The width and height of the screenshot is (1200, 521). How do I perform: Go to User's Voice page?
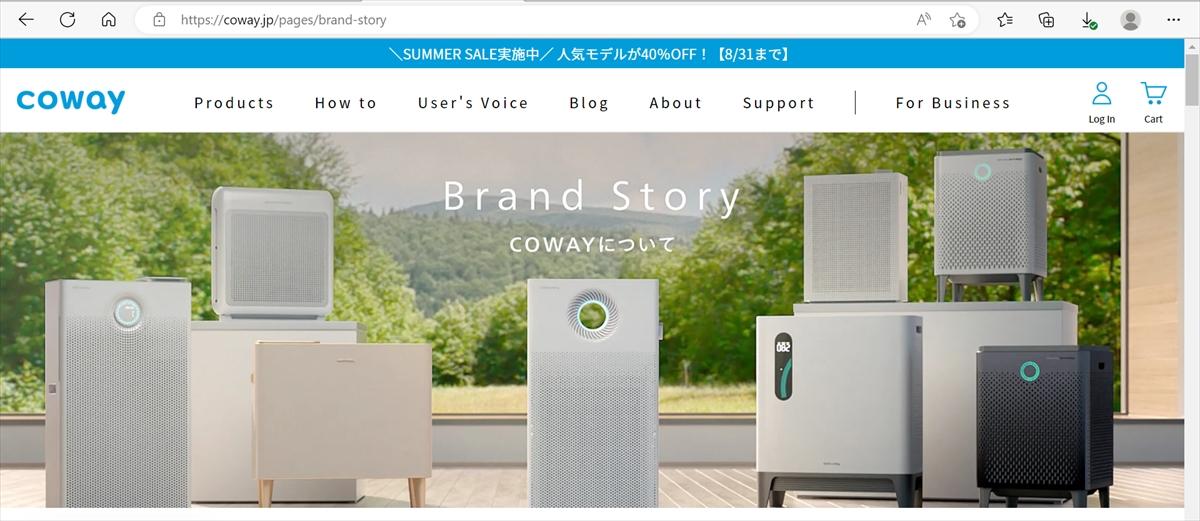coord(473,103)
